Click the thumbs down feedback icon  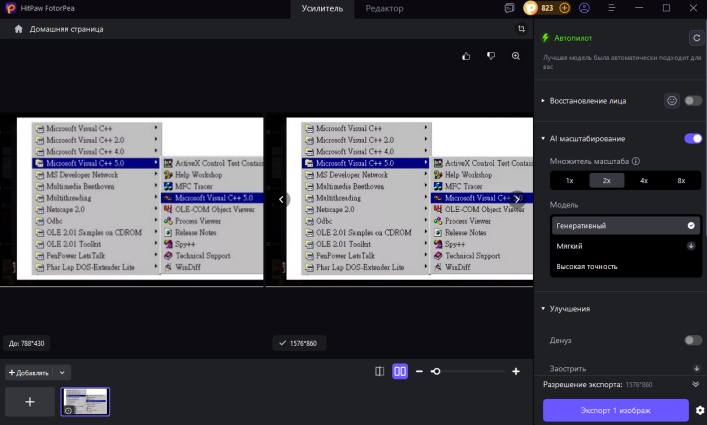(491, 56)
